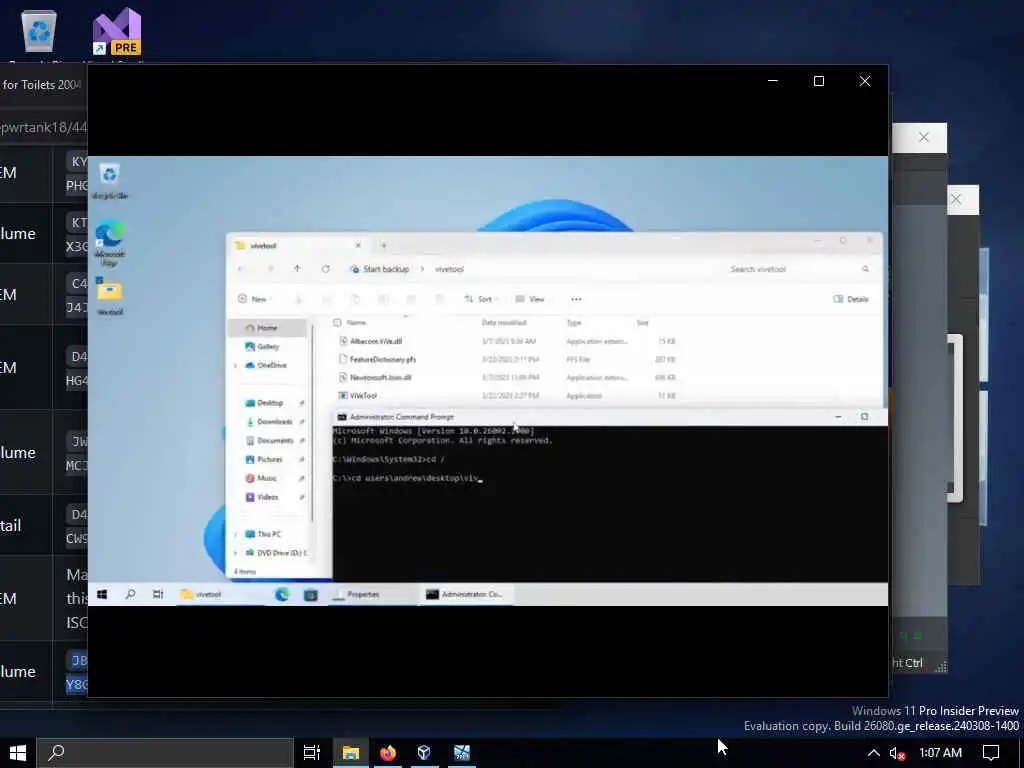Screen dimensions: 1024x768
Task: Open the New dropdown in Explorer toolbar
Action: 255,299
